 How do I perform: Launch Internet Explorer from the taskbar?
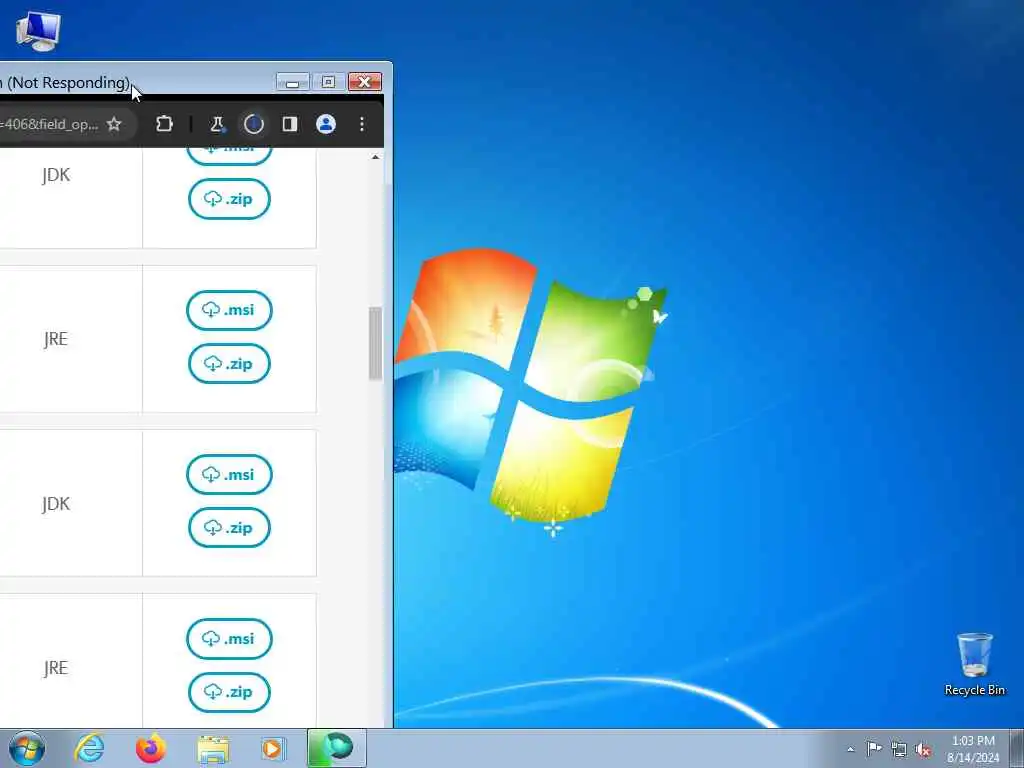pyautogui.click(x=89, y=748)
